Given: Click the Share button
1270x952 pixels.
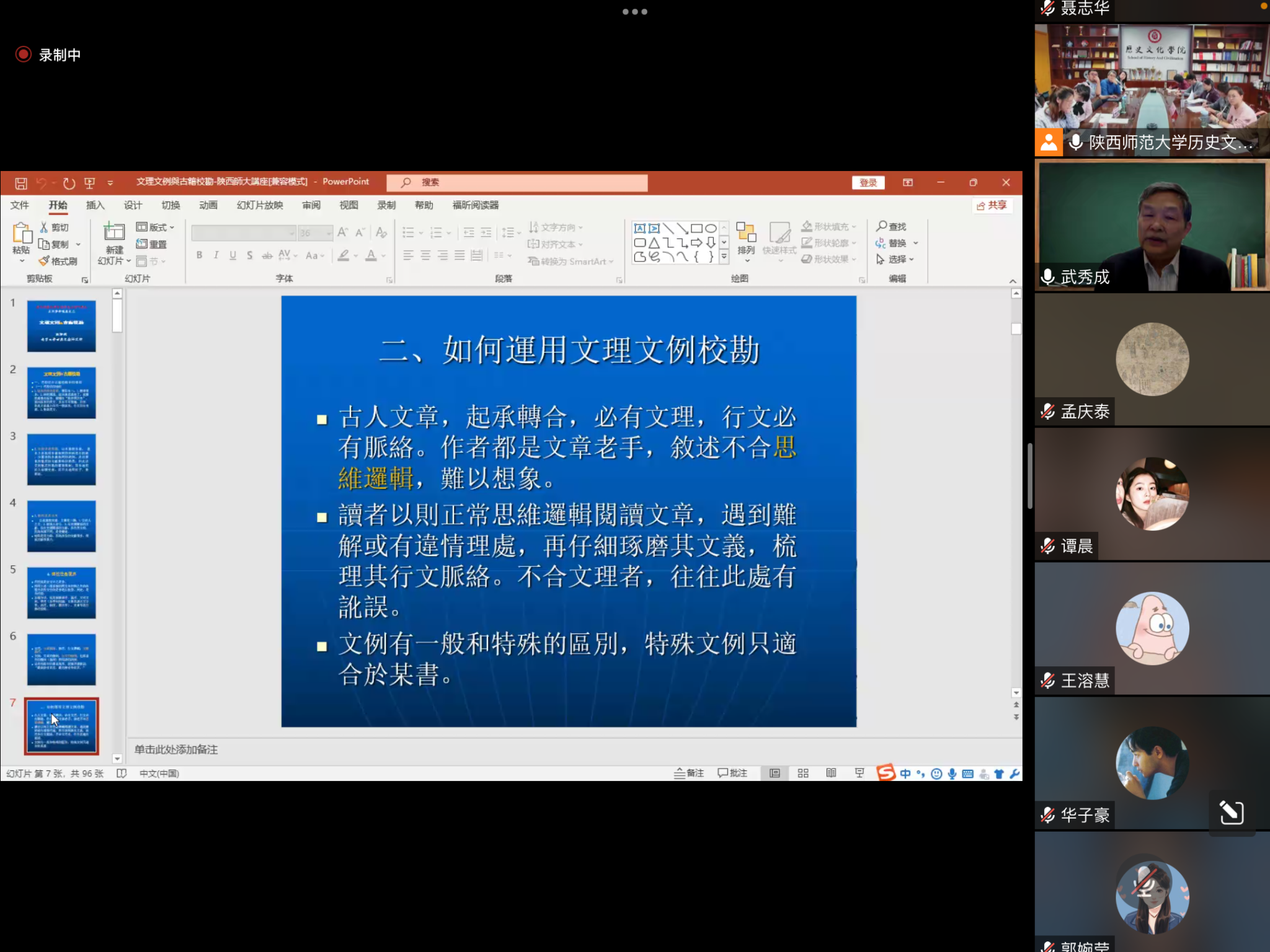Looking at the screenshot, I should (x=992, y=205).
